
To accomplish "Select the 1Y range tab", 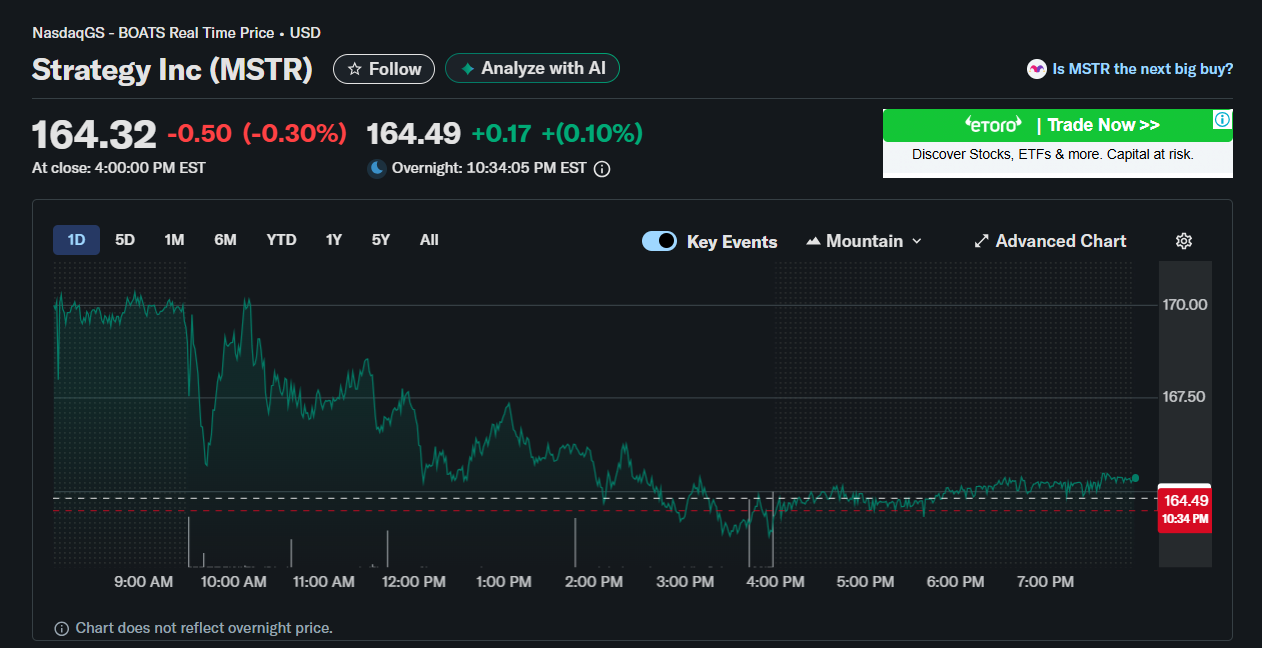I will coord(334,240).
